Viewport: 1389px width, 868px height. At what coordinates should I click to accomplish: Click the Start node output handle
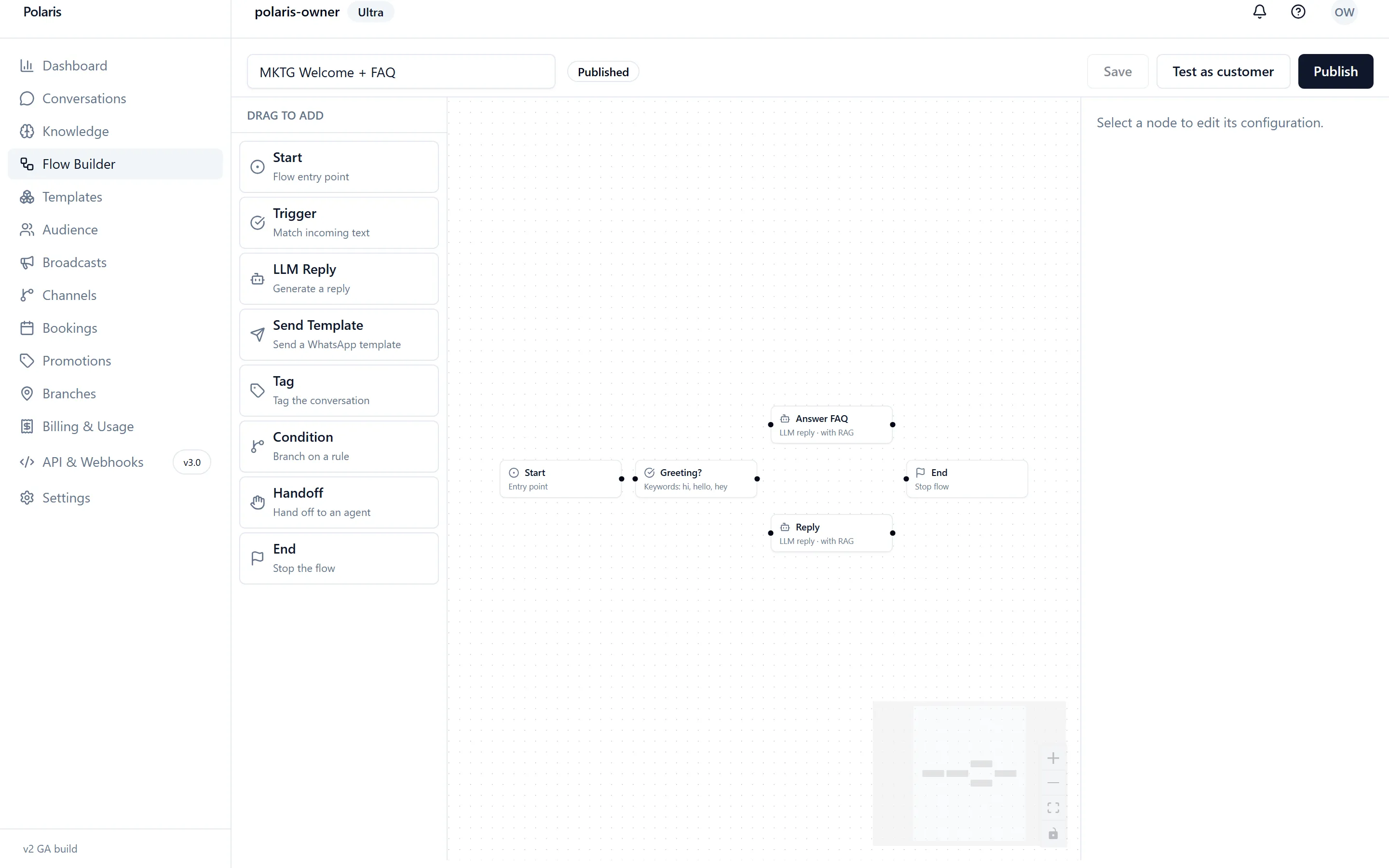click(x=621, y=479)
